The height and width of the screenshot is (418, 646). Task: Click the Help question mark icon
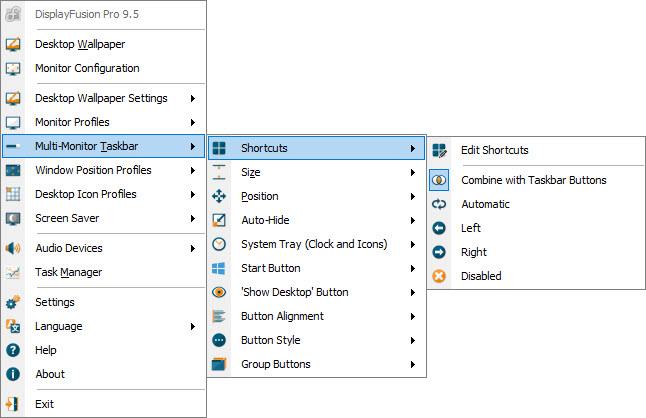coord(13,350)
